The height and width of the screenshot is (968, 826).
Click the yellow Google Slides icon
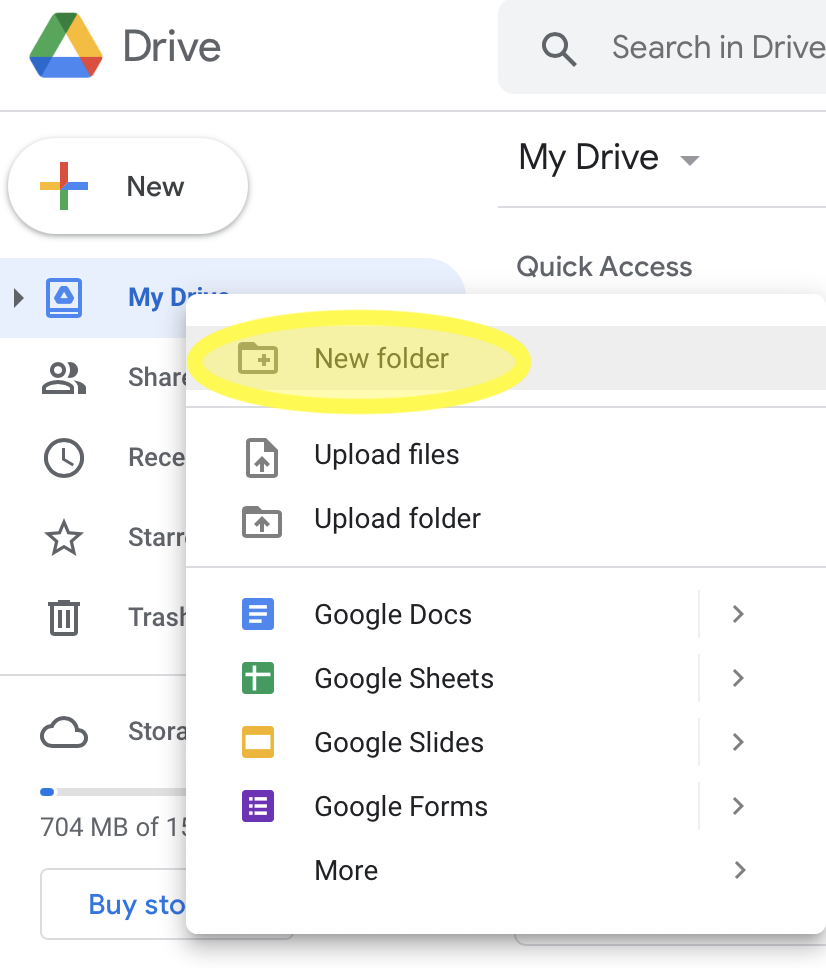tap(258, 742)
